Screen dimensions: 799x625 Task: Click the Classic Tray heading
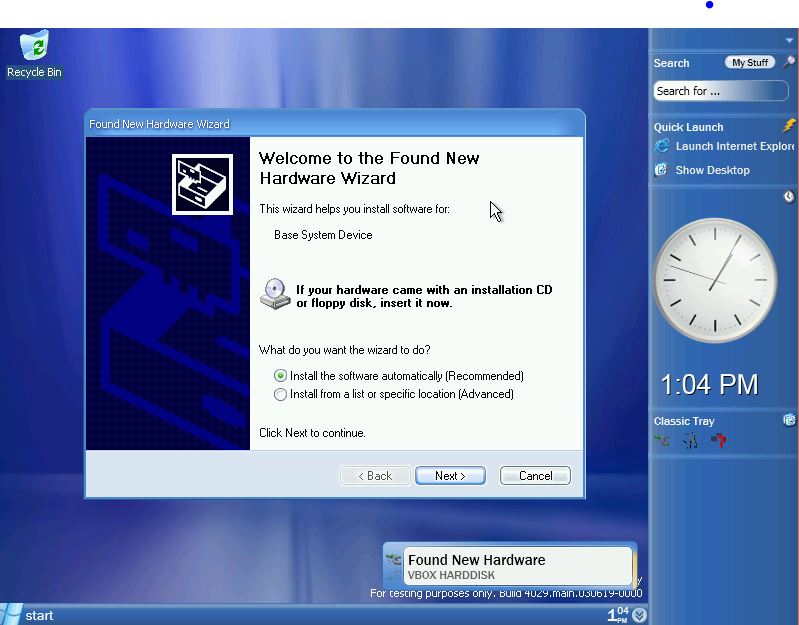(684, 421)
